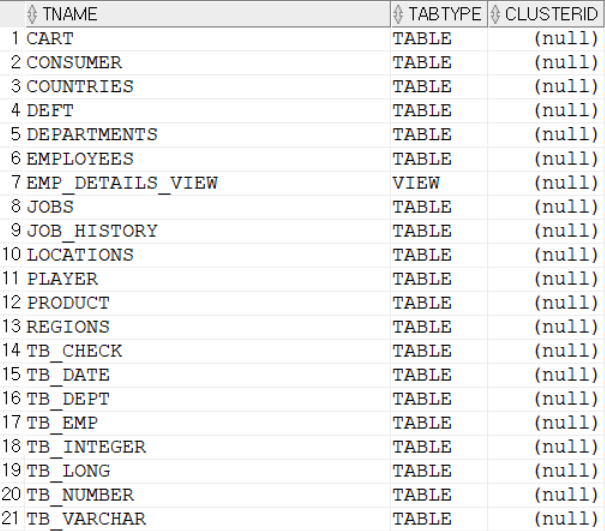Click (null) CLUSTERID in PRODUCT row
The width and height of the screenshot is (605, 531).
pyautogui.click(x=546, y=303)
